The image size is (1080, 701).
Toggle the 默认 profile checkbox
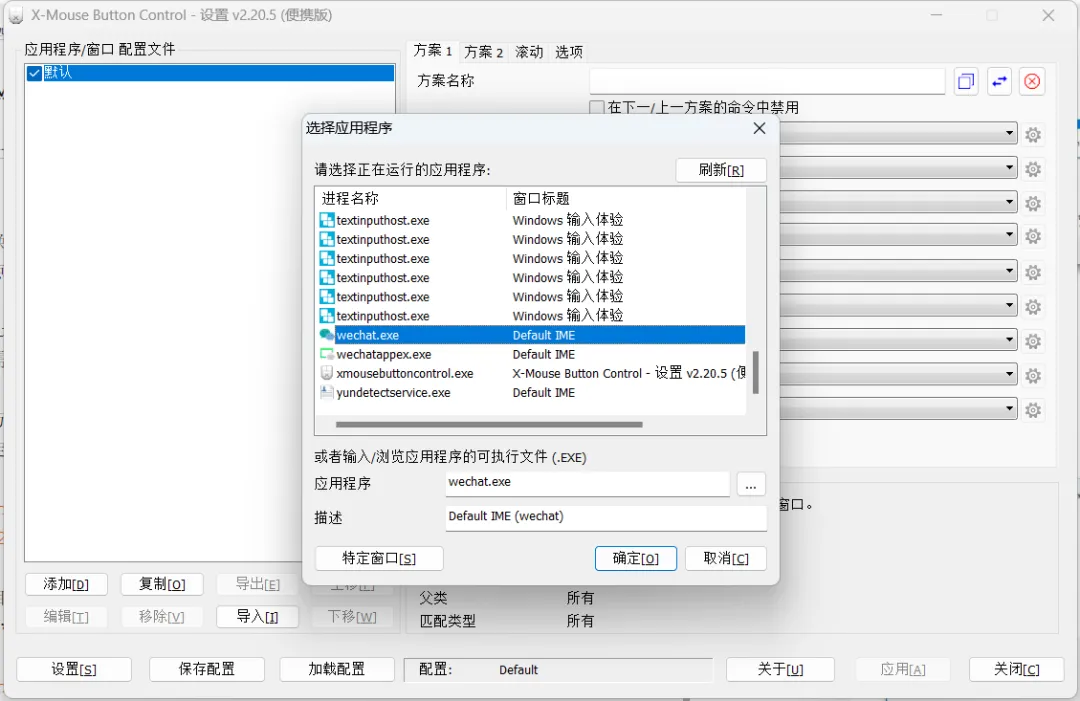click(34, 73)
